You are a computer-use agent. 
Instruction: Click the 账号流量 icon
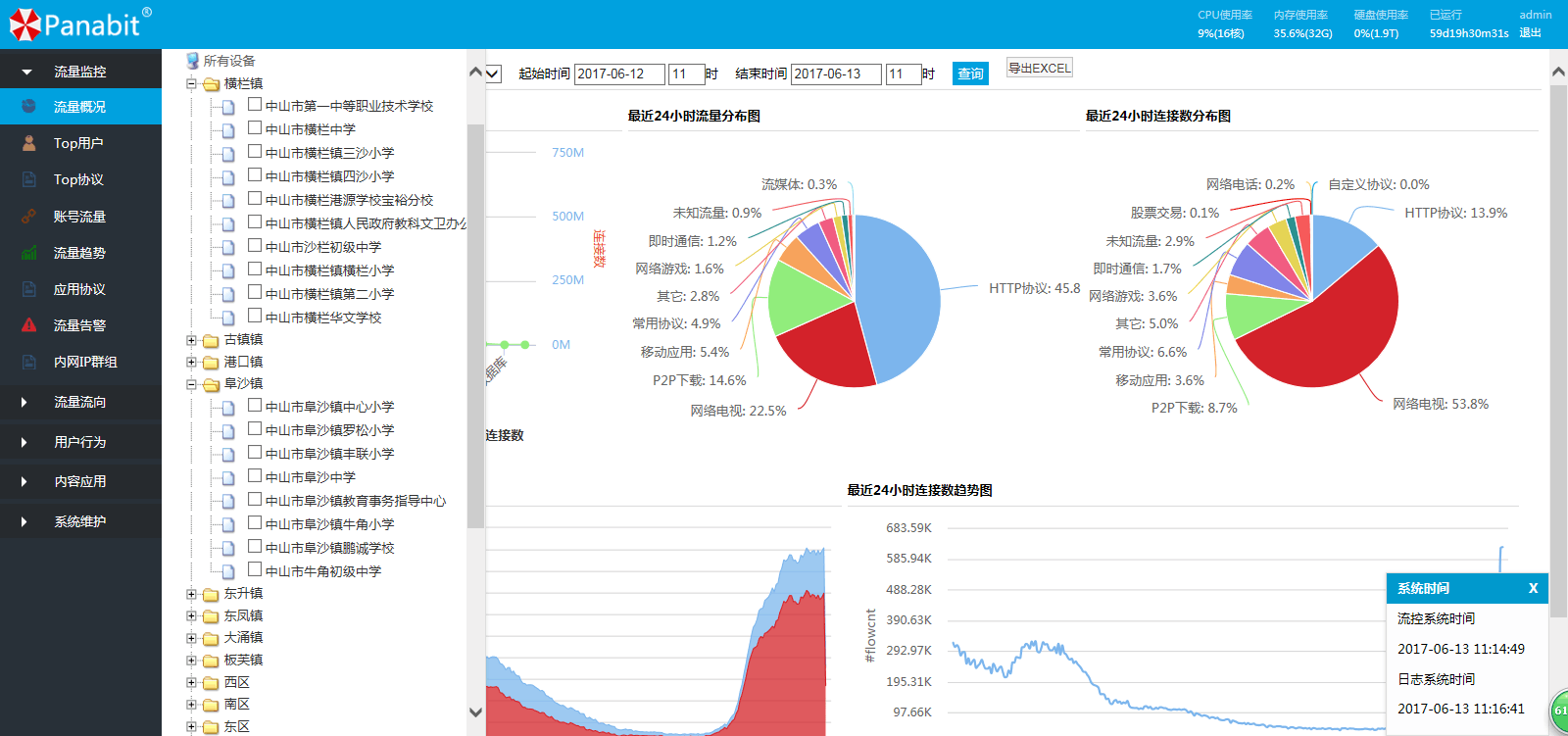tap(28, 217)
